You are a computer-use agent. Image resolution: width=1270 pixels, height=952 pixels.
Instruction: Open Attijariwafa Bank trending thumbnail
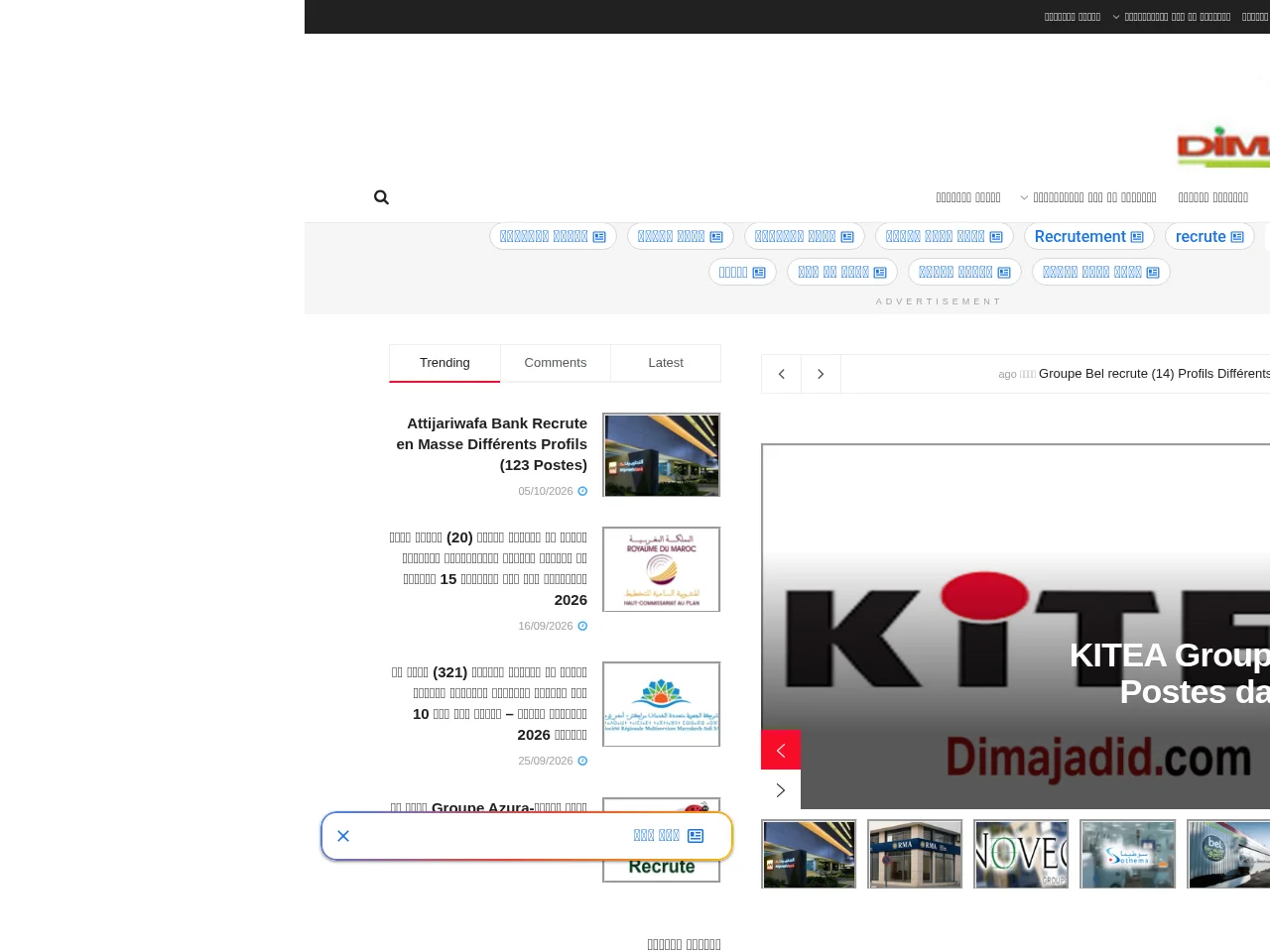pyautogui.click(x=662, y=455)
